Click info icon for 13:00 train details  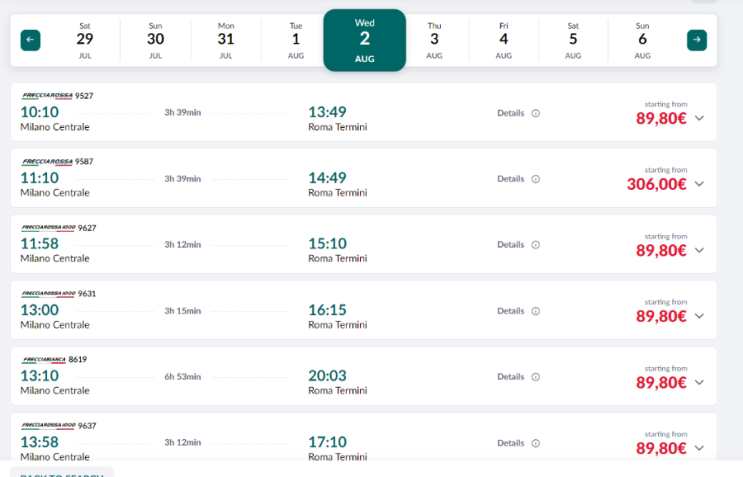click(x=536, y=311)
